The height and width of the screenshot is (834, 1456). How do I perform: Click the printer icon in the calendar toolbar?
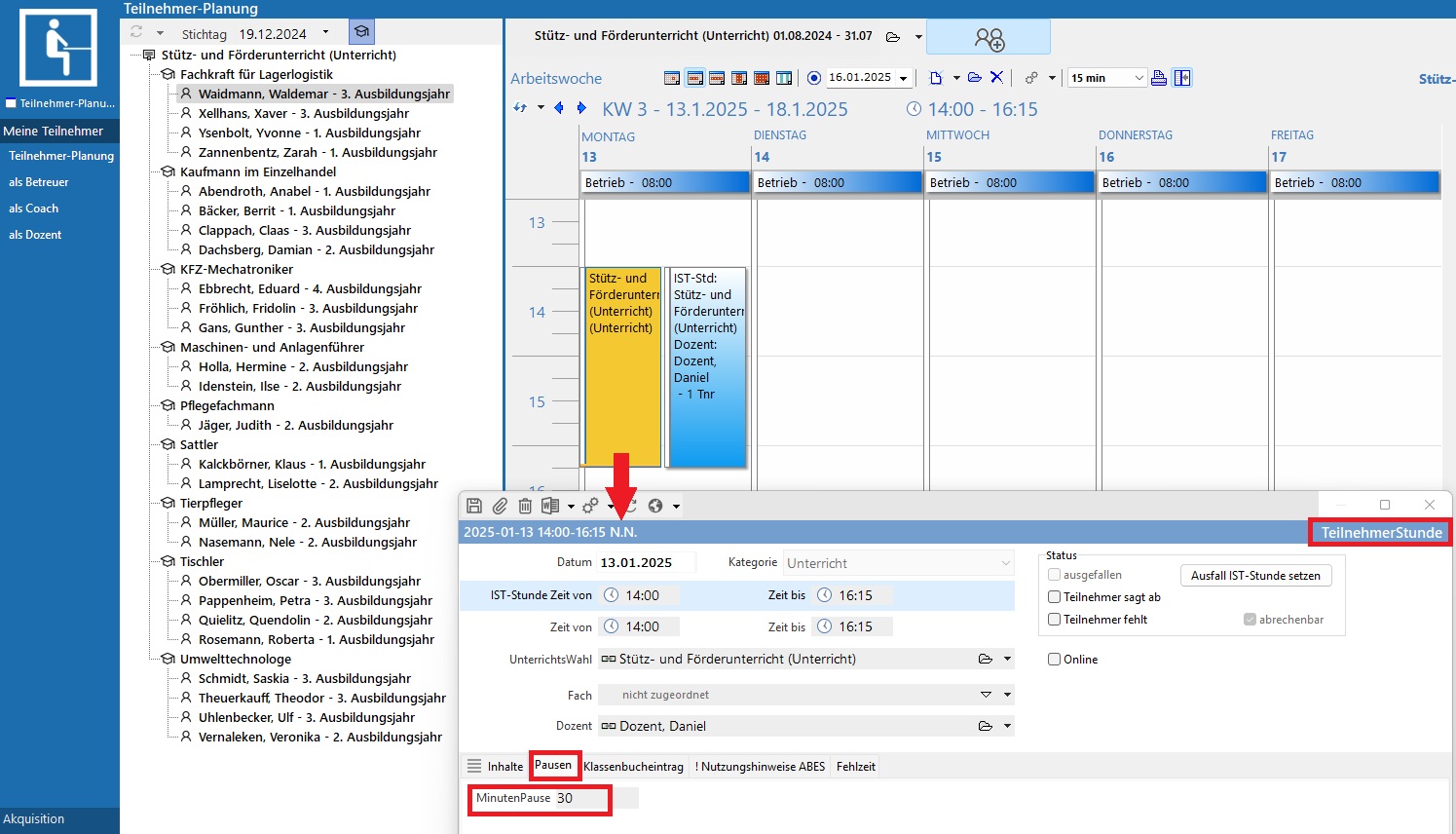coord(1159,78)
